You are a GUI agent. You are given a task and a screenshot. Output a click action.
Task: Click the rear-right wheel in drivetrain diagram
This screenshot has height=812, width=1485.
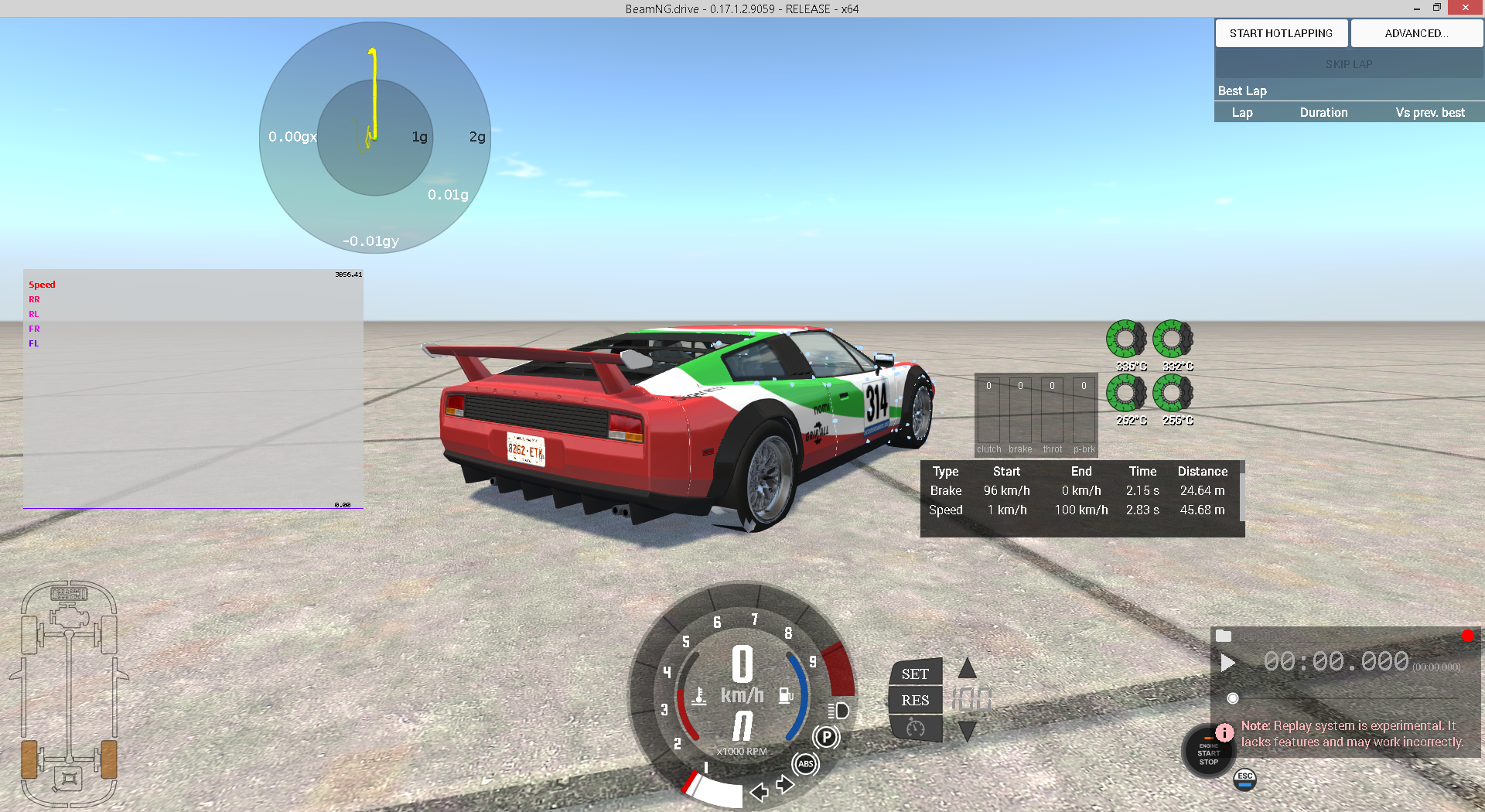point(109,759)
